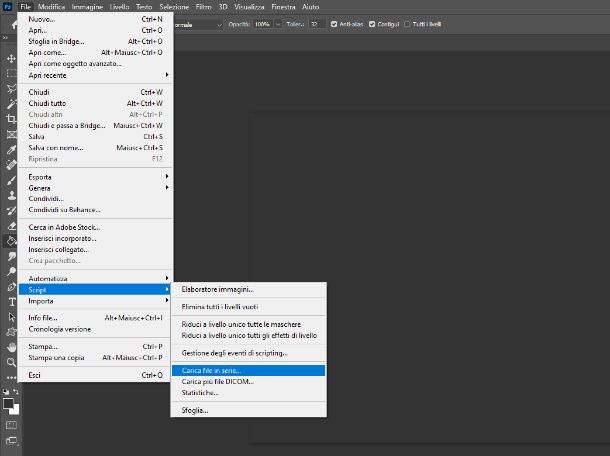Select the Magic Wand tool
Screen dimensions: 610x456
[x=11, y=104]
